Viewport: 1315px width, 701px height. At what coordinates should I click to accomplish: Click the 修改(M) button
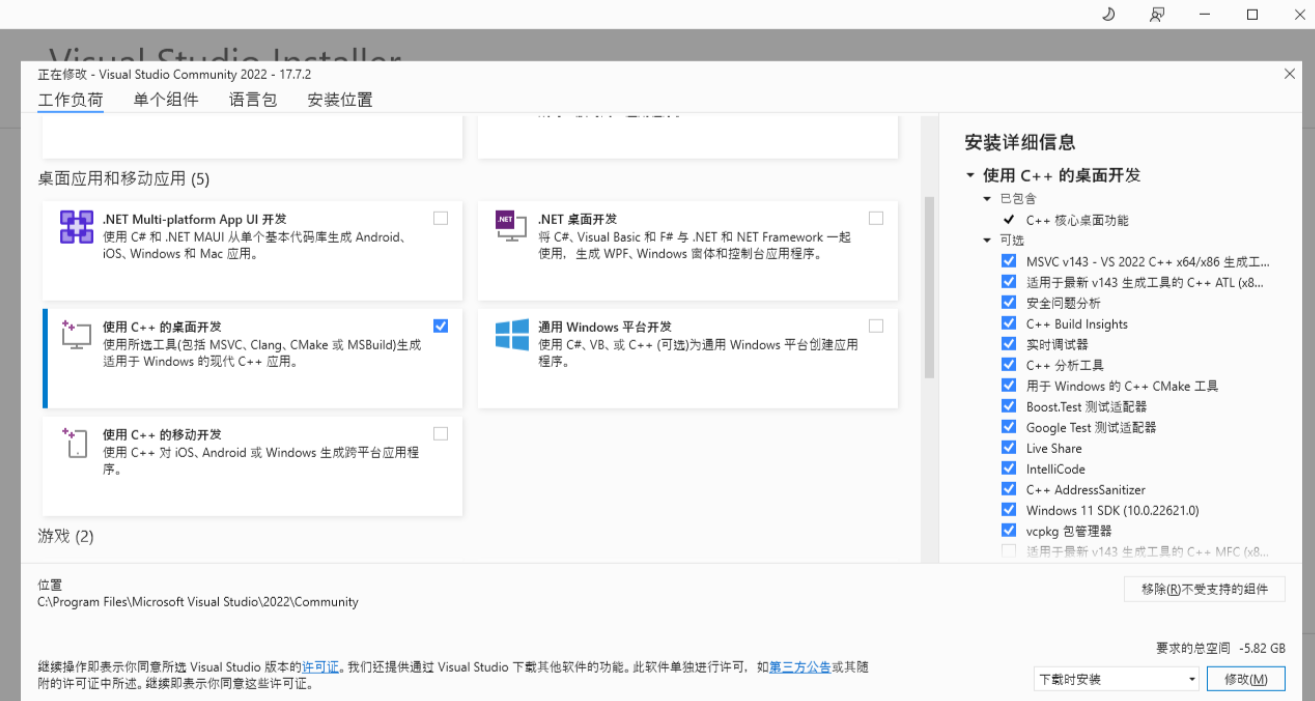[1245, 679]
